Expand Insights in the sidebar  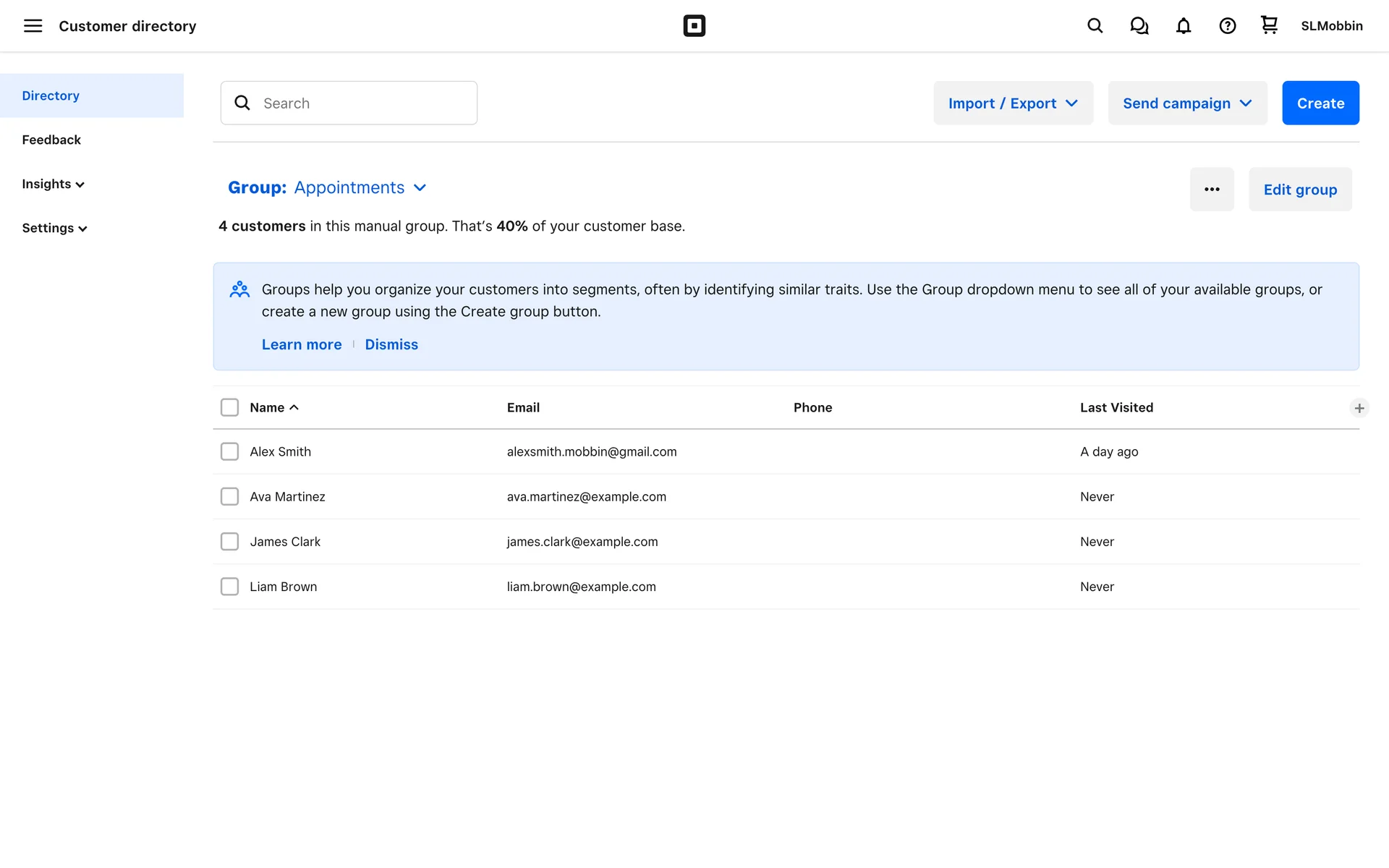point(53,184)
